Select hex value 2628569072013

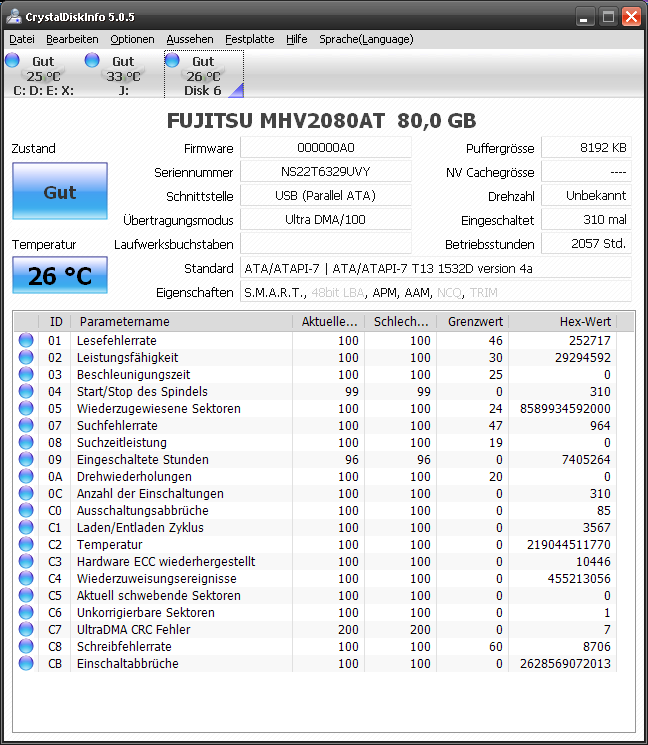tap(565, 663)
